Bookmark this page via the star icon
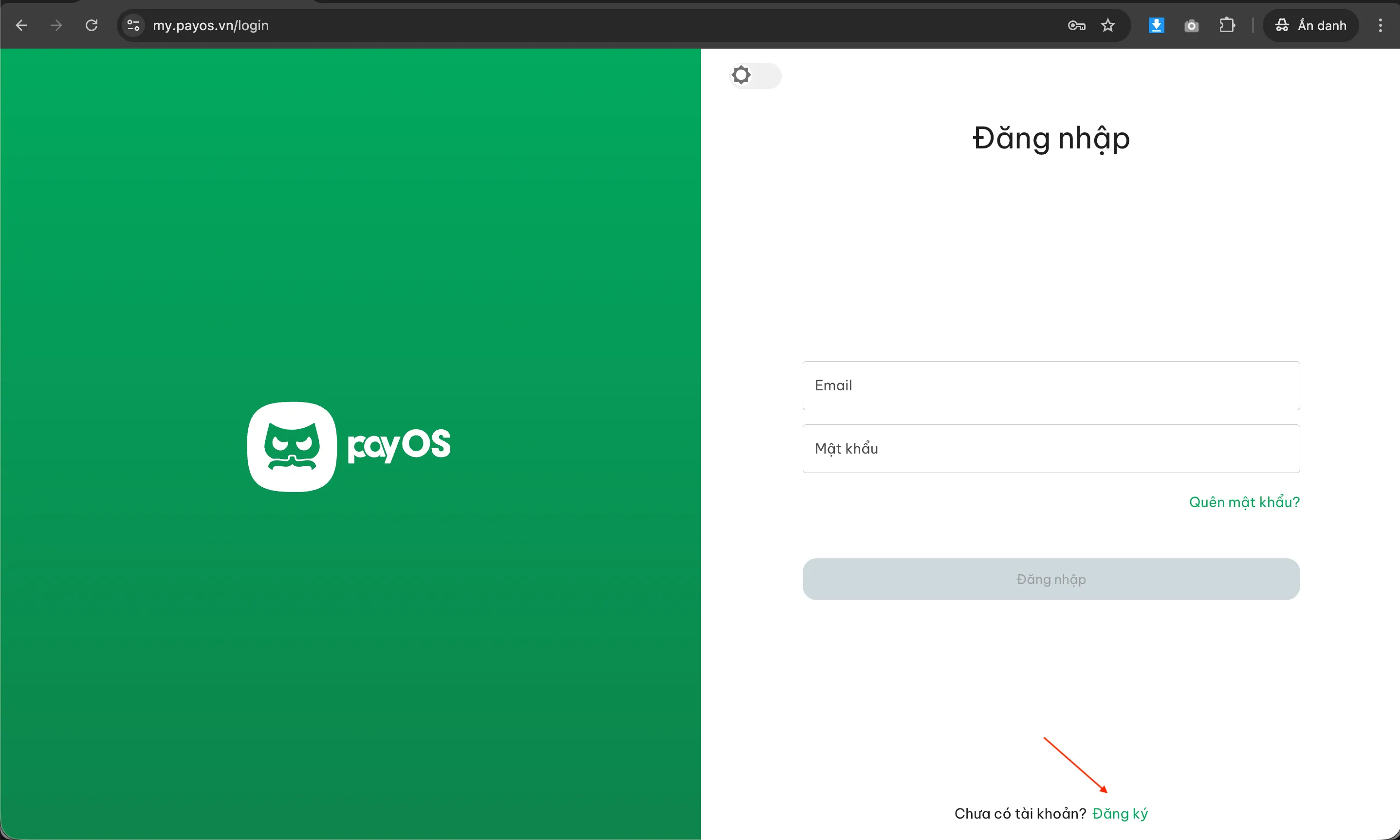This screenshot has width=1400, height=840. coord(1107,25)
